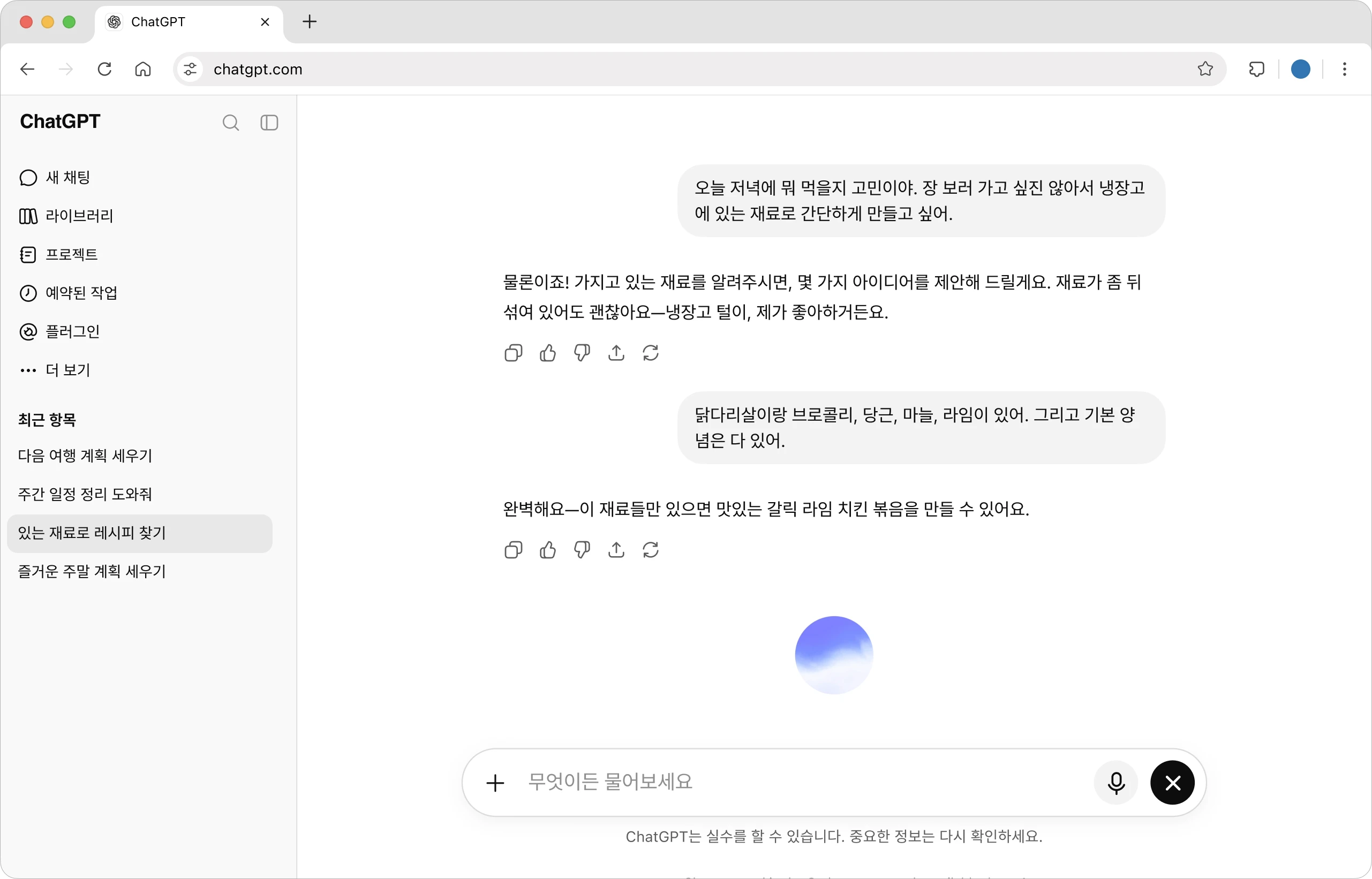The image size is (1372, 879).
Task: Click the plus attach button in the input box
Action: pyautogui.click(x=495, y=783)
